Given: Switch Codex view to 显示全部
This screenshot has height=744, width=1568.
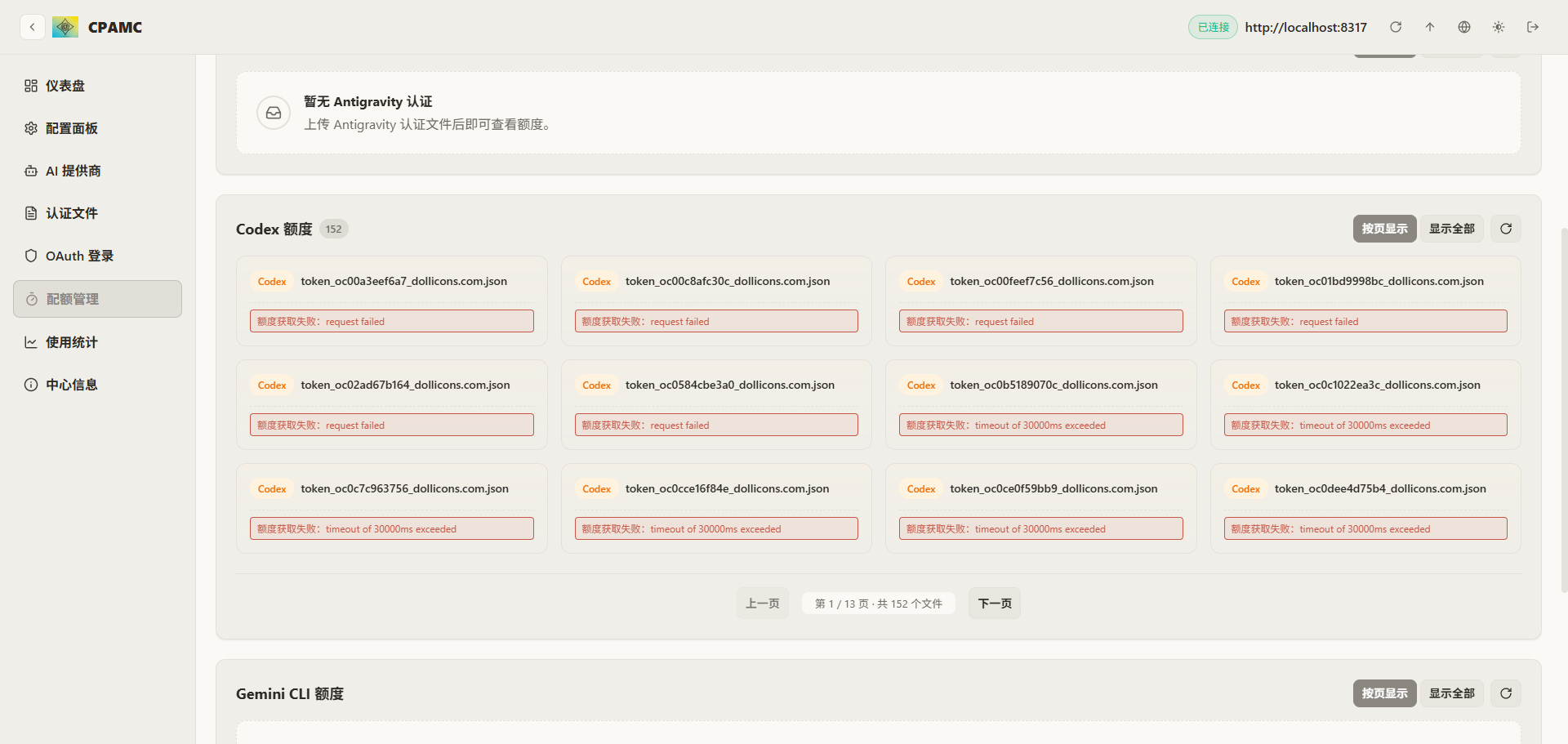Looking at the screenshot, I should pyautogui.click(x=1451, y=229).
